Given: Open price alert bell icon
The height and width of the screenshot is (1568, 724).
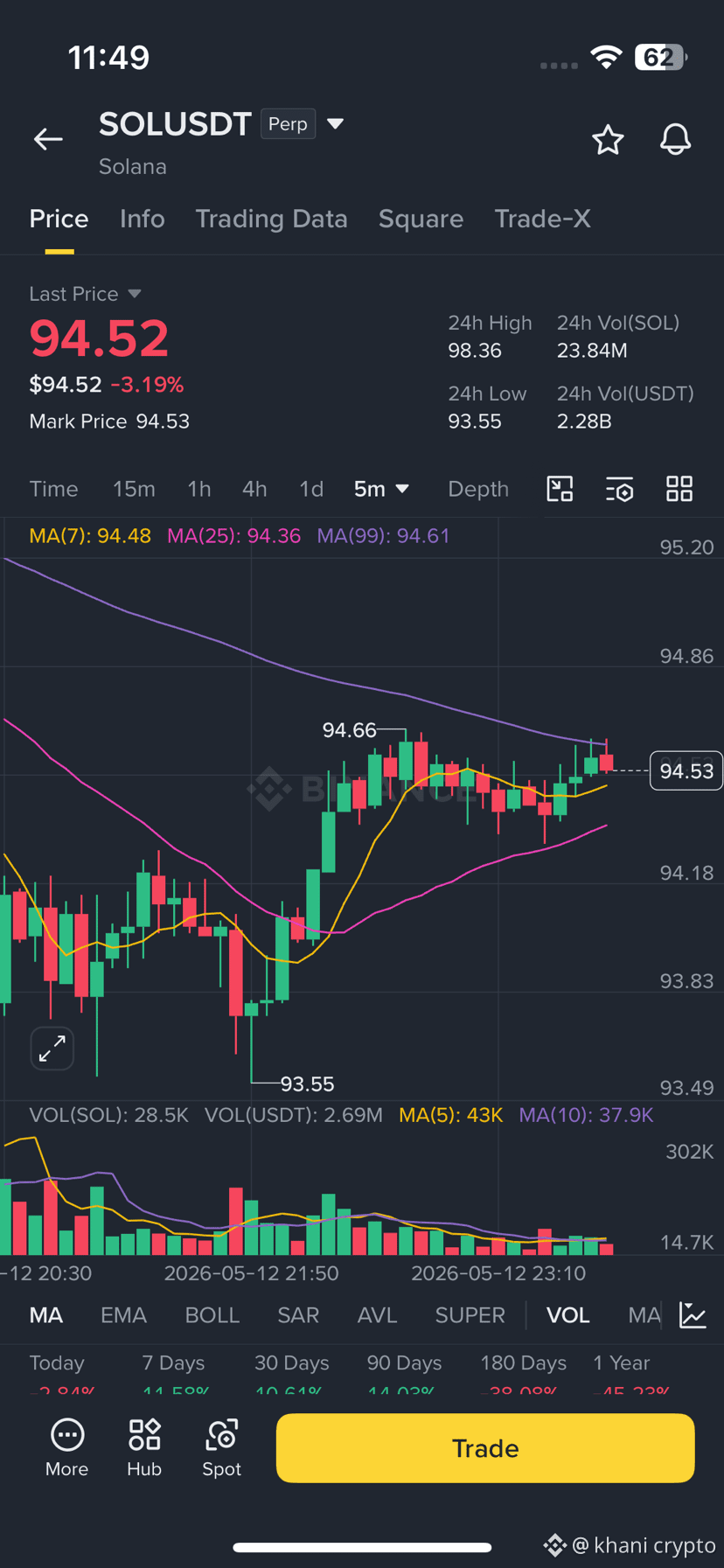Looking at the screenshot, I should click(675, 140).
